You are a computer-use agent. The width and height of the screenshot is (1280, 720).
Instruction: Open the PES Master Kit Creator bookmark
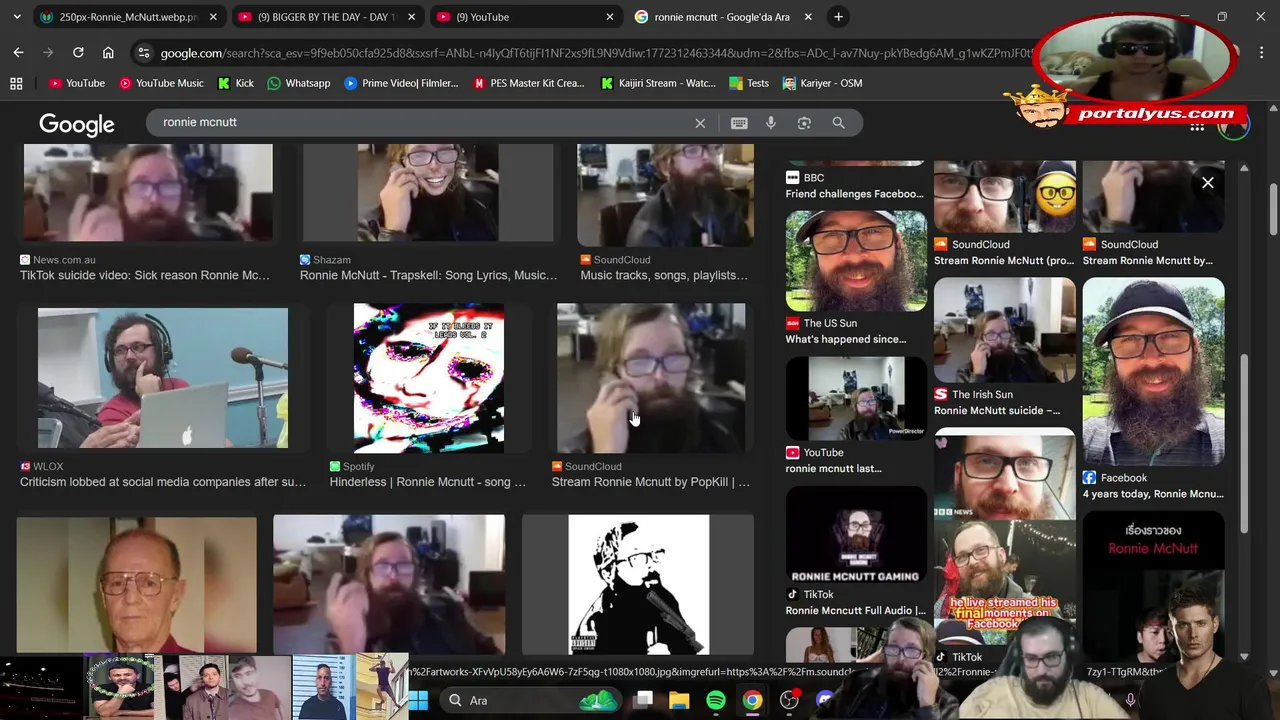click(x=529, y=83)
